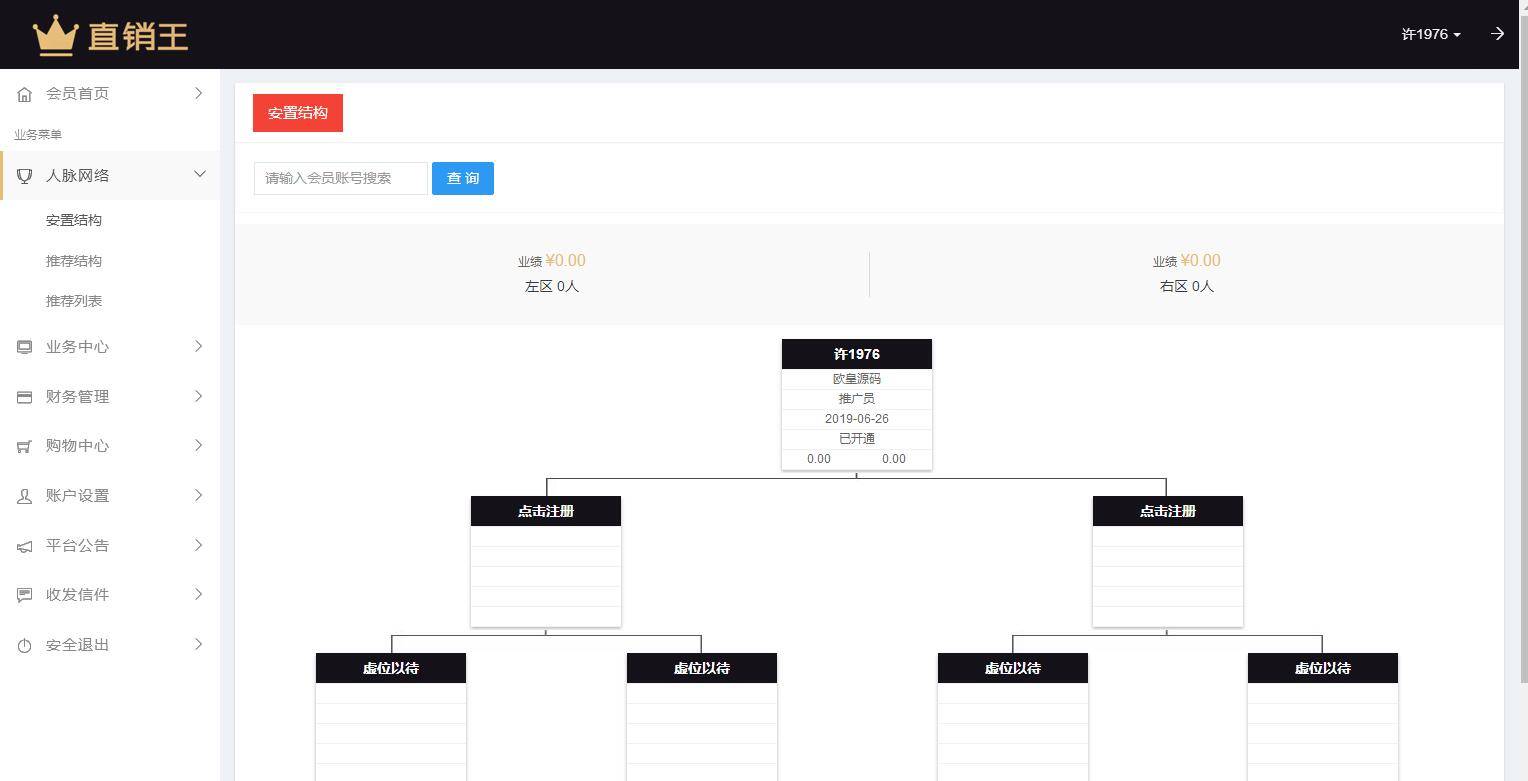Select the 财务管理 wallet icon
The height and width of the screenshot is (781, 1528).
pyautogui.click(x=24, y=396)
